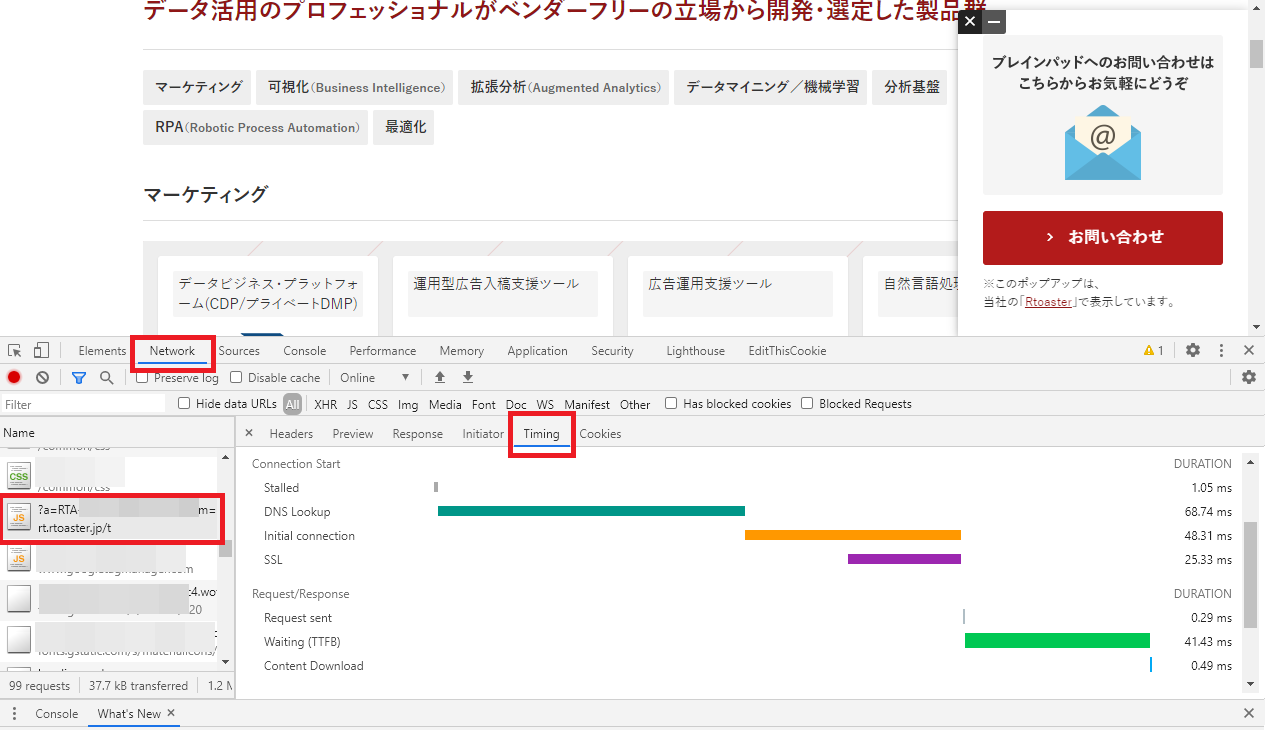Open the Cookies request tab

tap(600, 433)
